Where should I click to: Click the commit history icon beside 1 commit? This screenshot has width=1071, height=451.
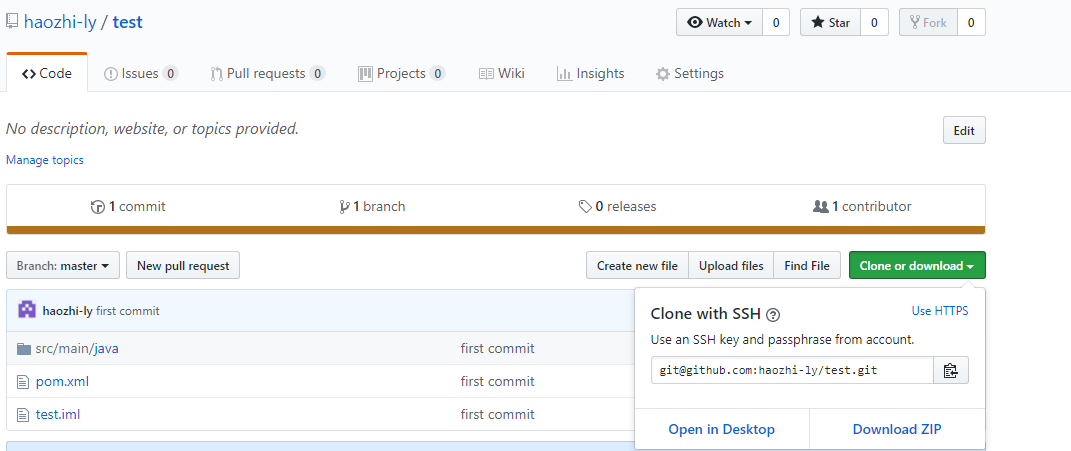[x=98, y=206]
